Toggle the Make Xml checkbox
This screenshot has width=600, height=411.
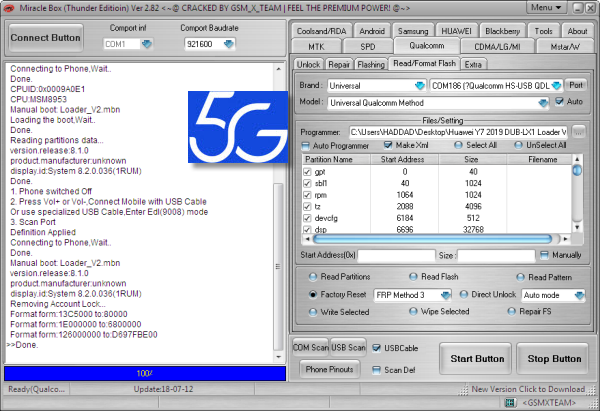[388, 145]
